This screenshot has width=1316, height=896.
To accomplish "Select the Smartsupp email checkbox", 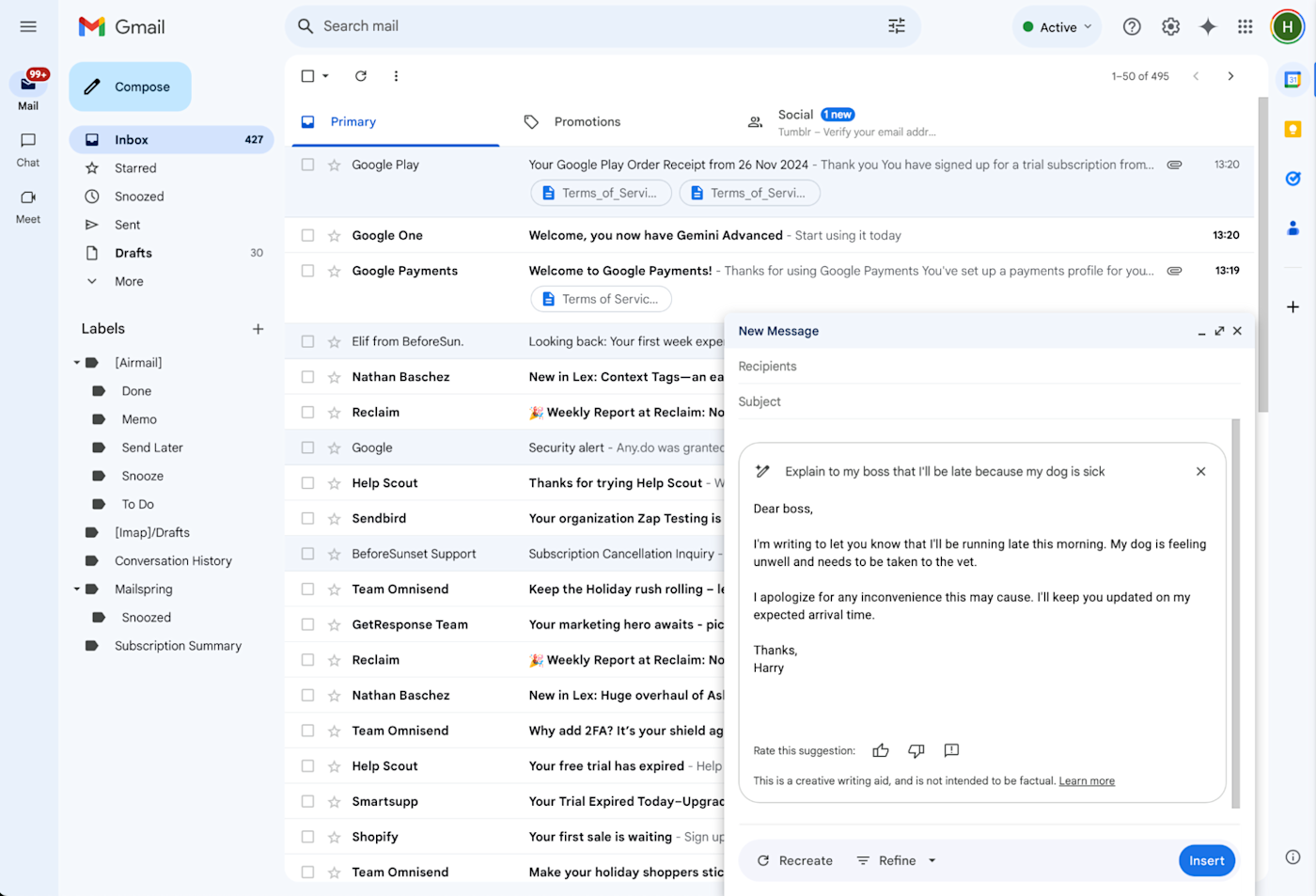I will tap(307, 801).
